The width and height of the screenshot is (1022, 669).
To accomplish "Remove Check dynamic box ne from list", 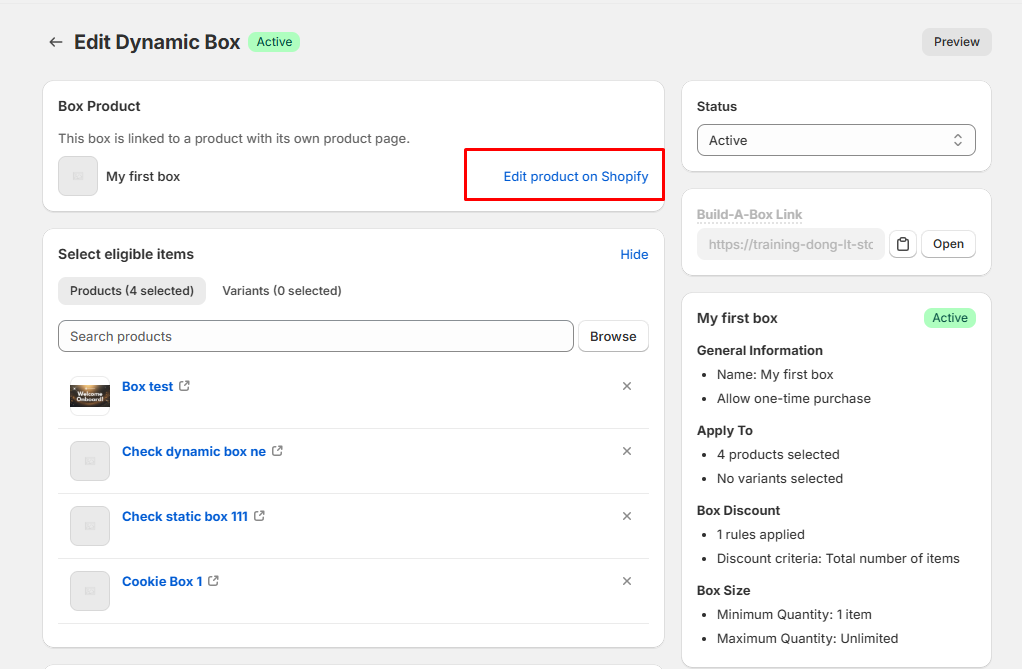I will (627, 451).
